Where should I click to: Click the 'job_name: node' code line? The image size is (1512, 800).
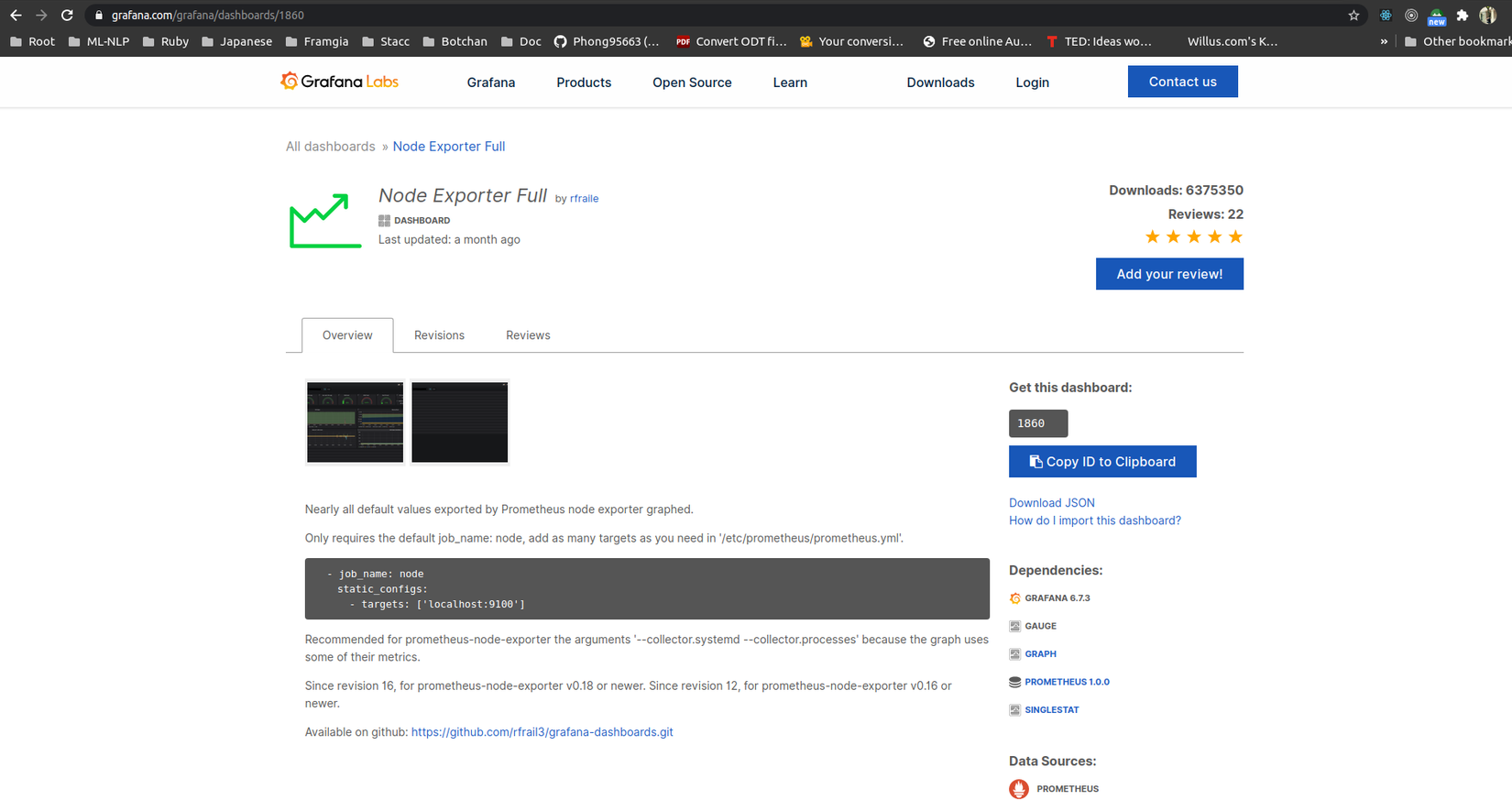tap(376, 574)
